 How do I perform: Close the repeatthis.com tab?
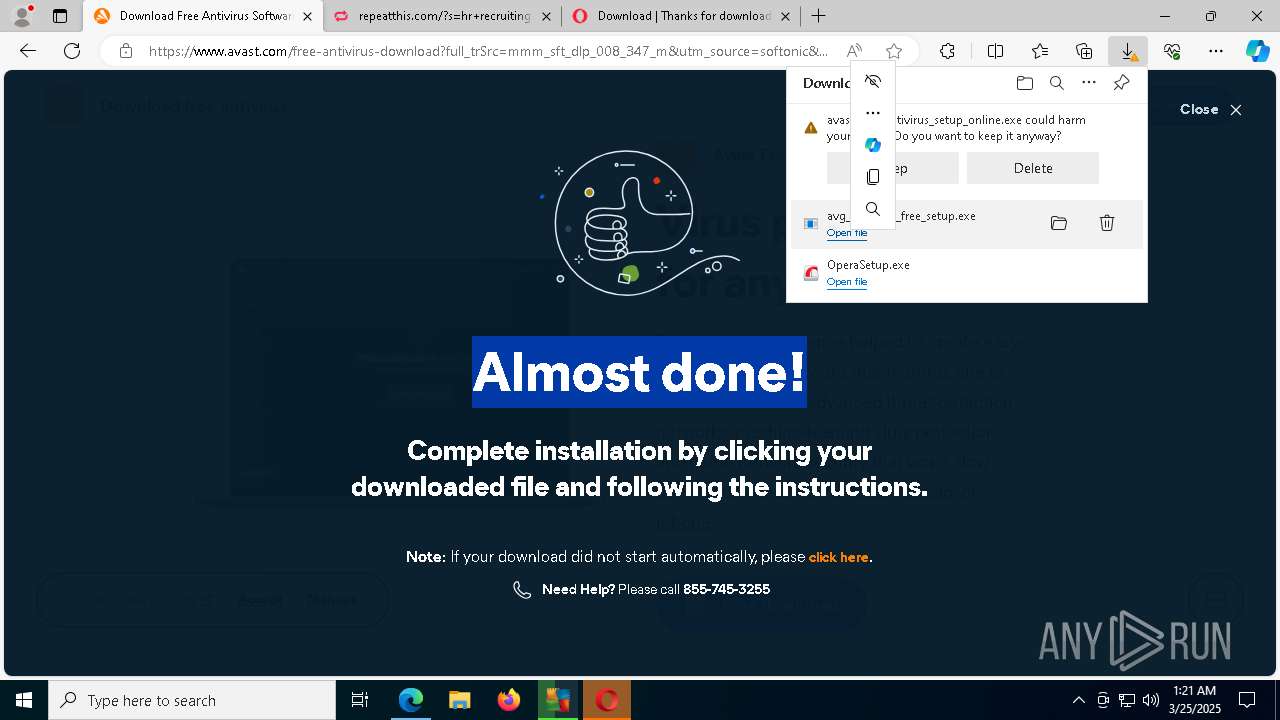click(545, 16)
